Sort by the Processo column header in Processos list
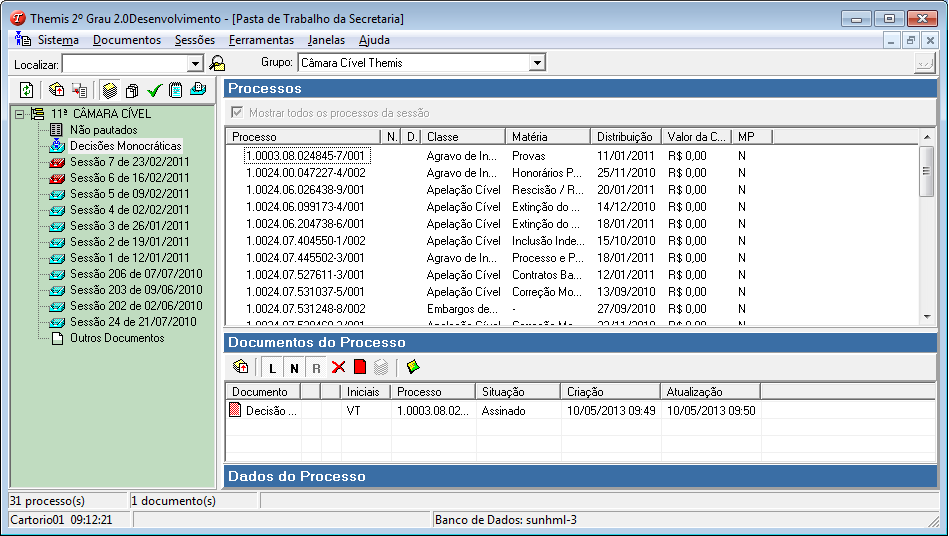Image resolution: width=949 pixels, height=536 pixels. click(x=303, y=137)
